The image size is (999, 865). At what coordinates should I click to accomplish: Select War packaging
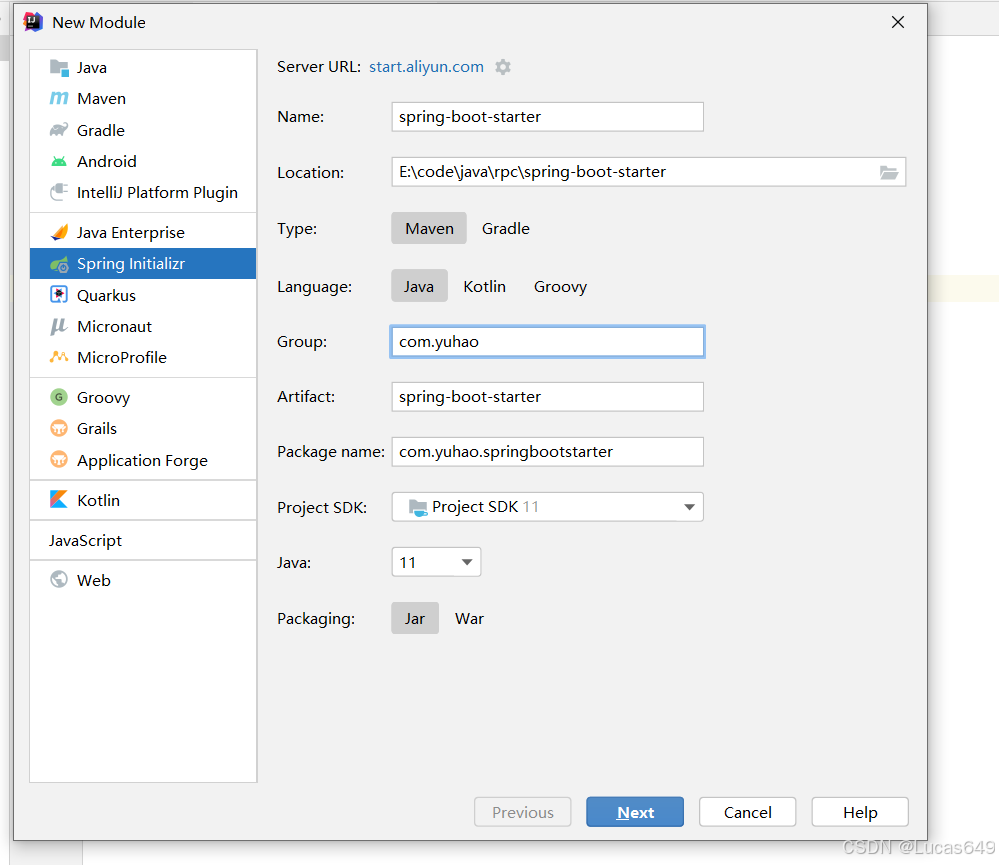coord(470,618)
